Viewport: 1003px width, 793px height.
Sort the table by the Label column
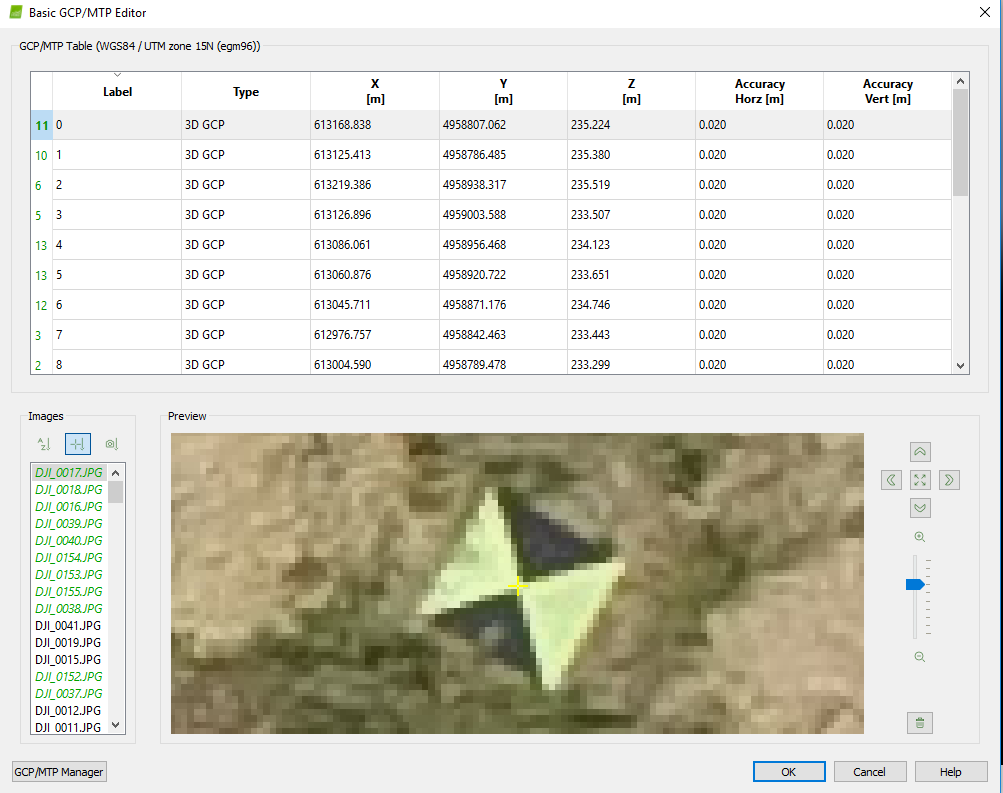(117, 90)
